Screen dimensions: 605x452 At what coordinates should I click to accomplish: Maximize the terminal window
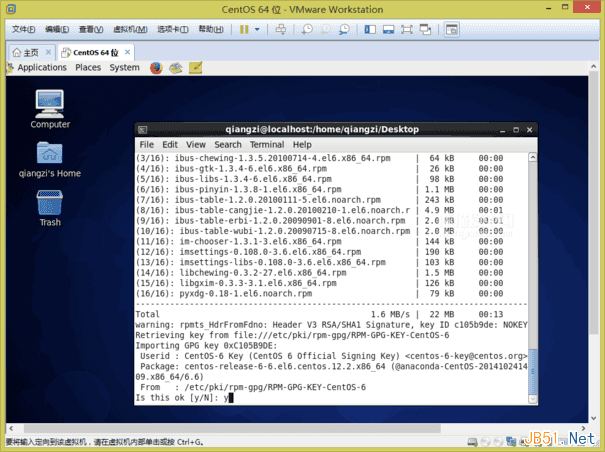[x=516, y=130]
